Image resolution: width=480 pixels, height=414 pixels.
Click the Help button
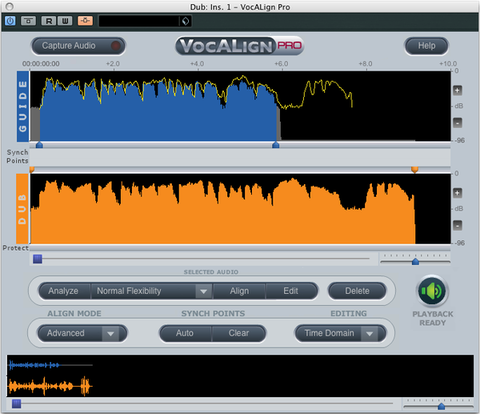426,46
